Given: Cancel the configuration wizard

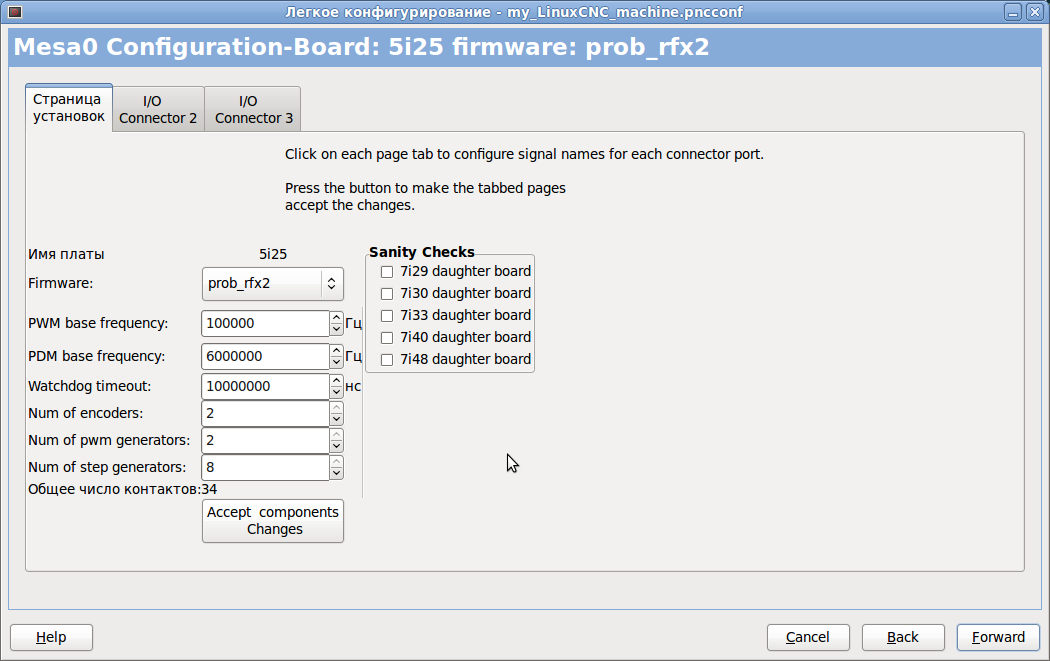Looking at the screenshot, I should (808, 638).
